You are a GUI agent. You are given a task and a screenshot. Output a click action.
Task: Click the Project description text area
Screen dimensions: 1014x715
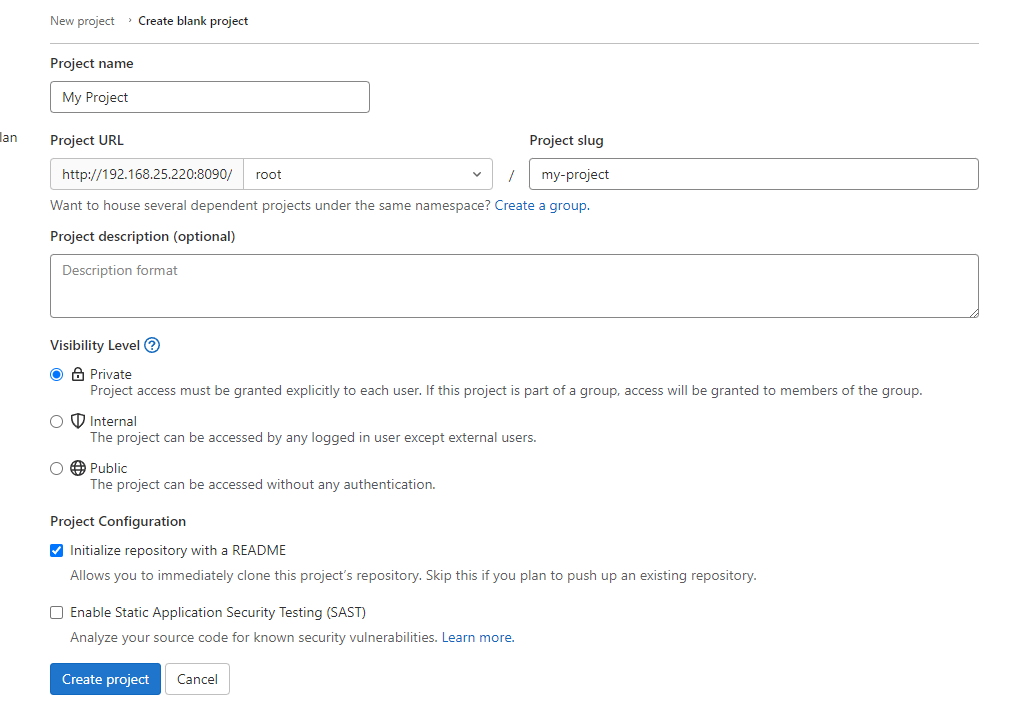[x=514, y=286]
